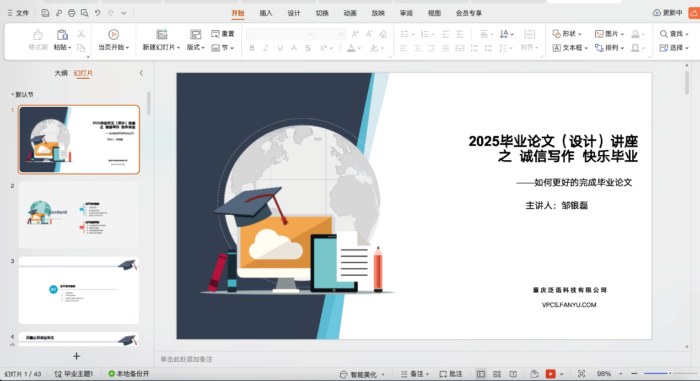Open the 图片 picture dropdown
Screen dimensions: 700x381
609,34
